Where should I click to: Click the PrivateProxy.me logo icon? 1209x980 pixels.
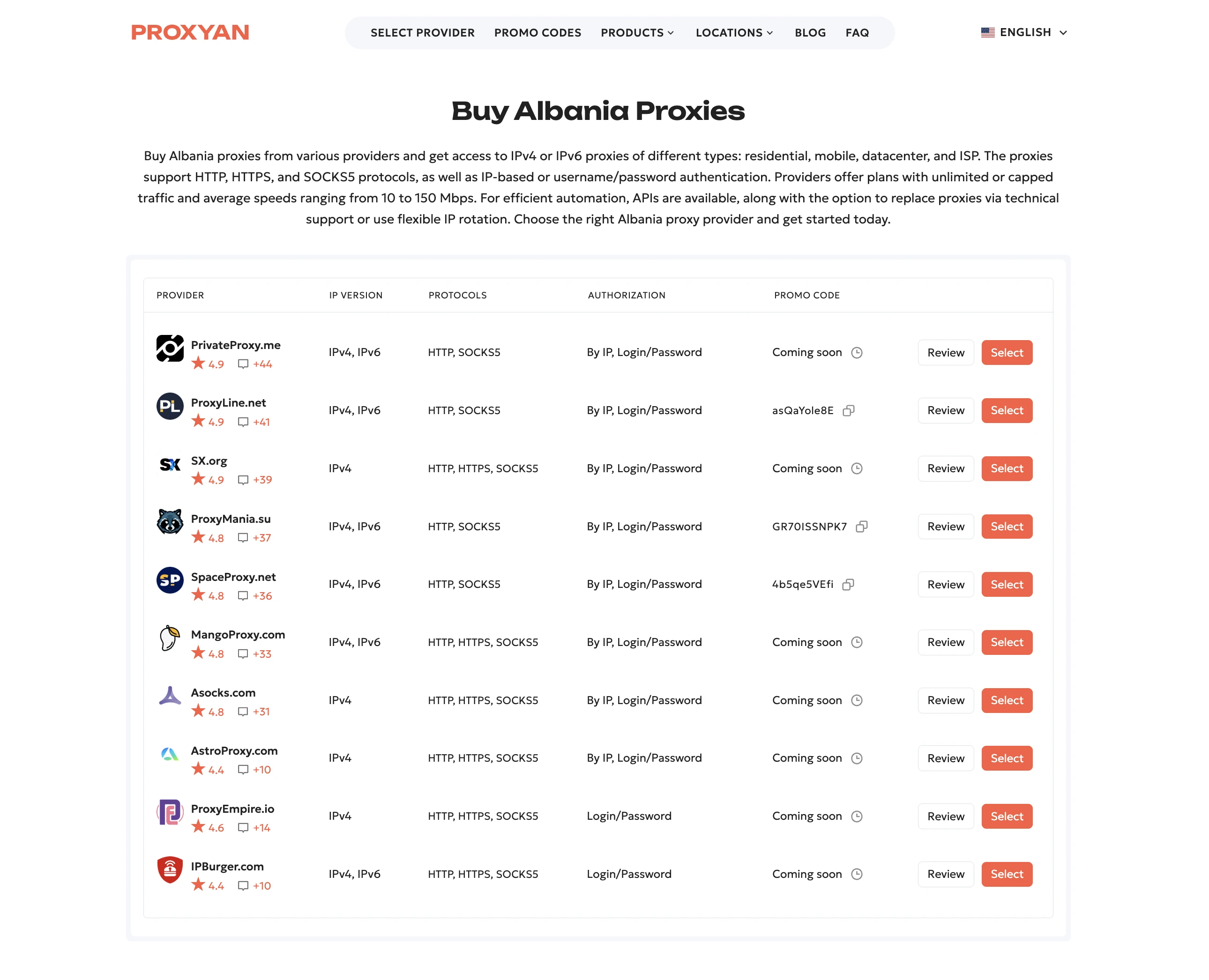point(170,349)
